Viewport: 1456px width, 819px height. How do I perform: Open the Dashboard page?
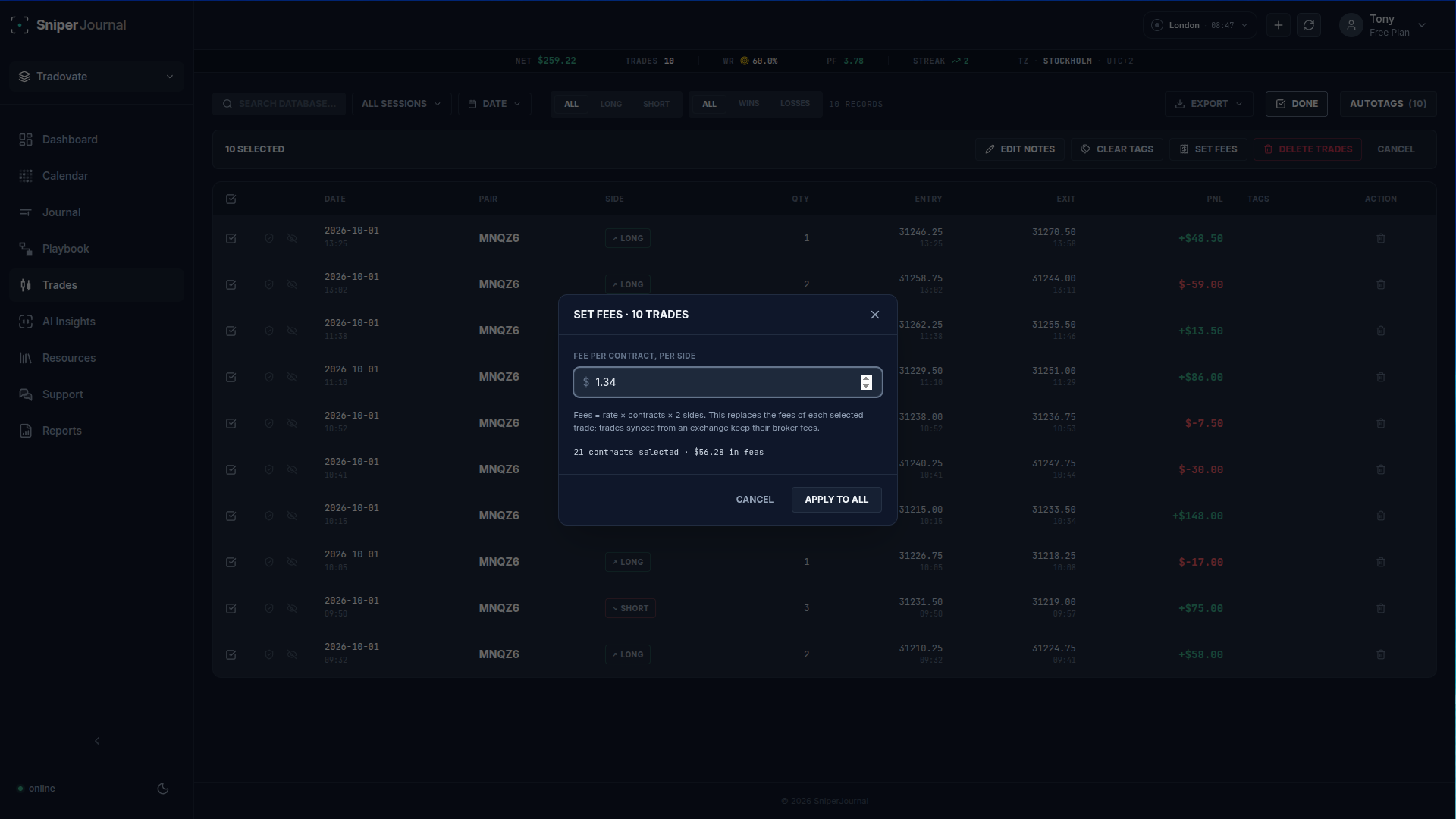click(x=96, y=140)
